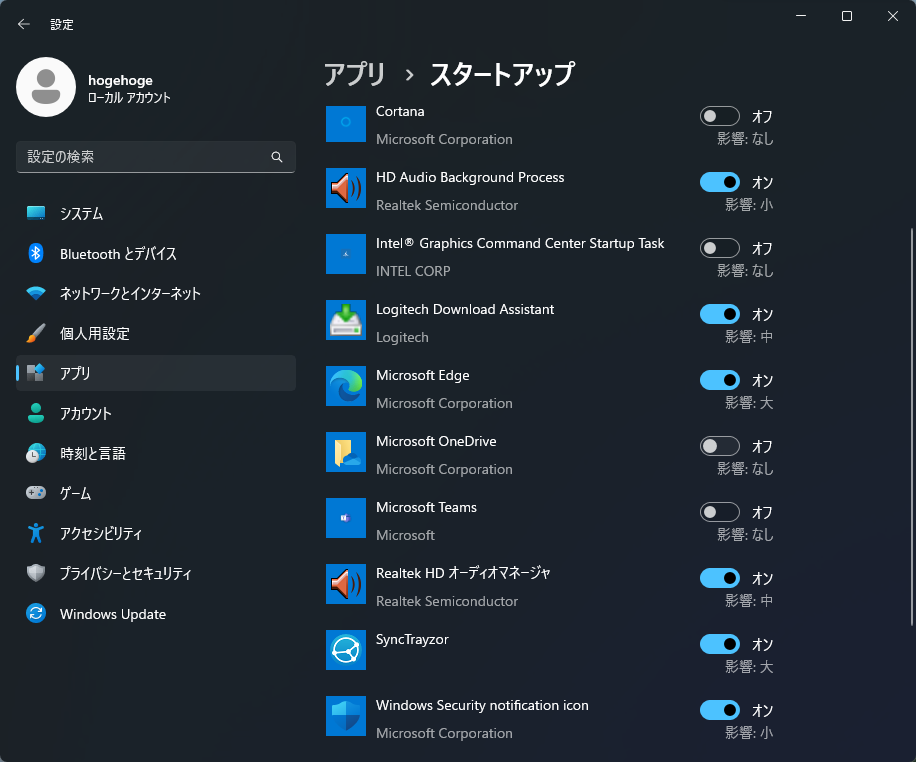Enable Cortana at startup
This screenshot has height=762, width=916.
720,116
